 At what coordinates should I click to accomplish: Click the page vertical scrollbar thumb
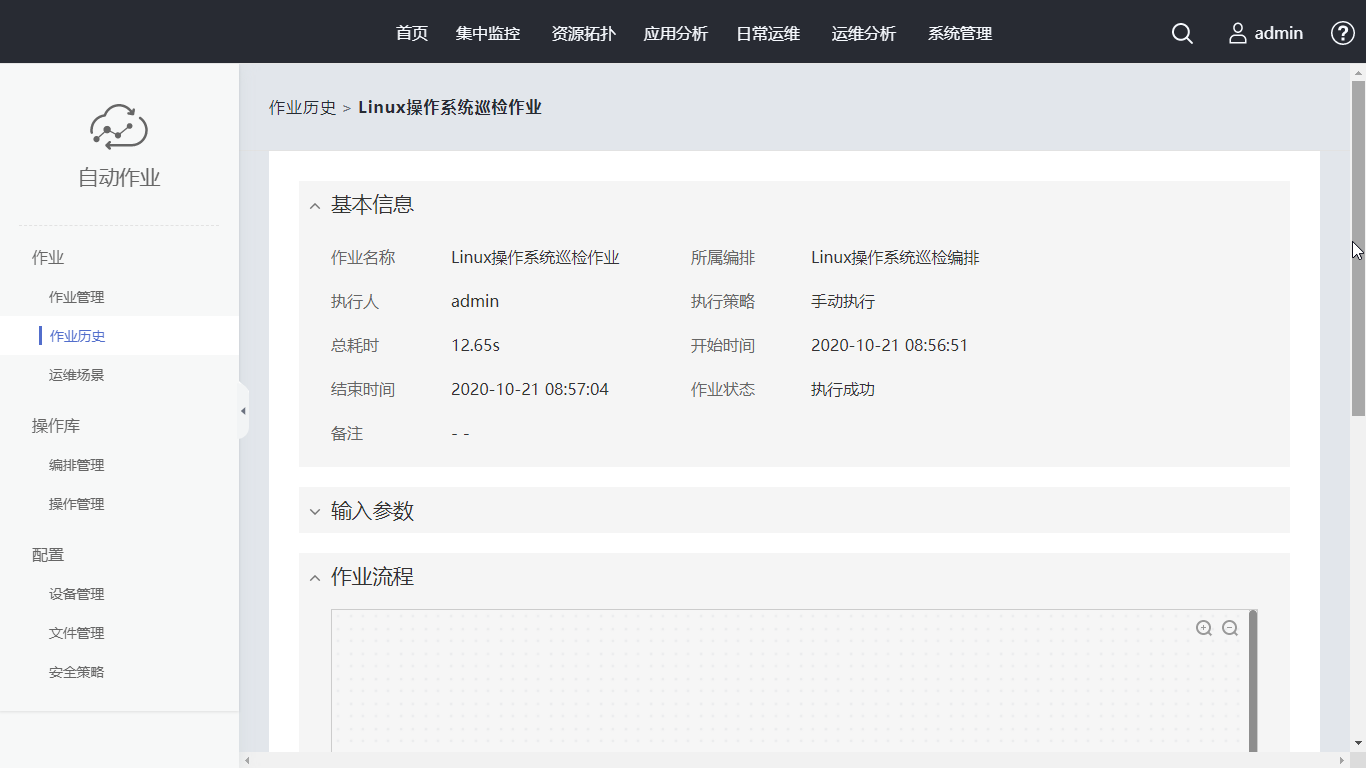coord(1358,248)
